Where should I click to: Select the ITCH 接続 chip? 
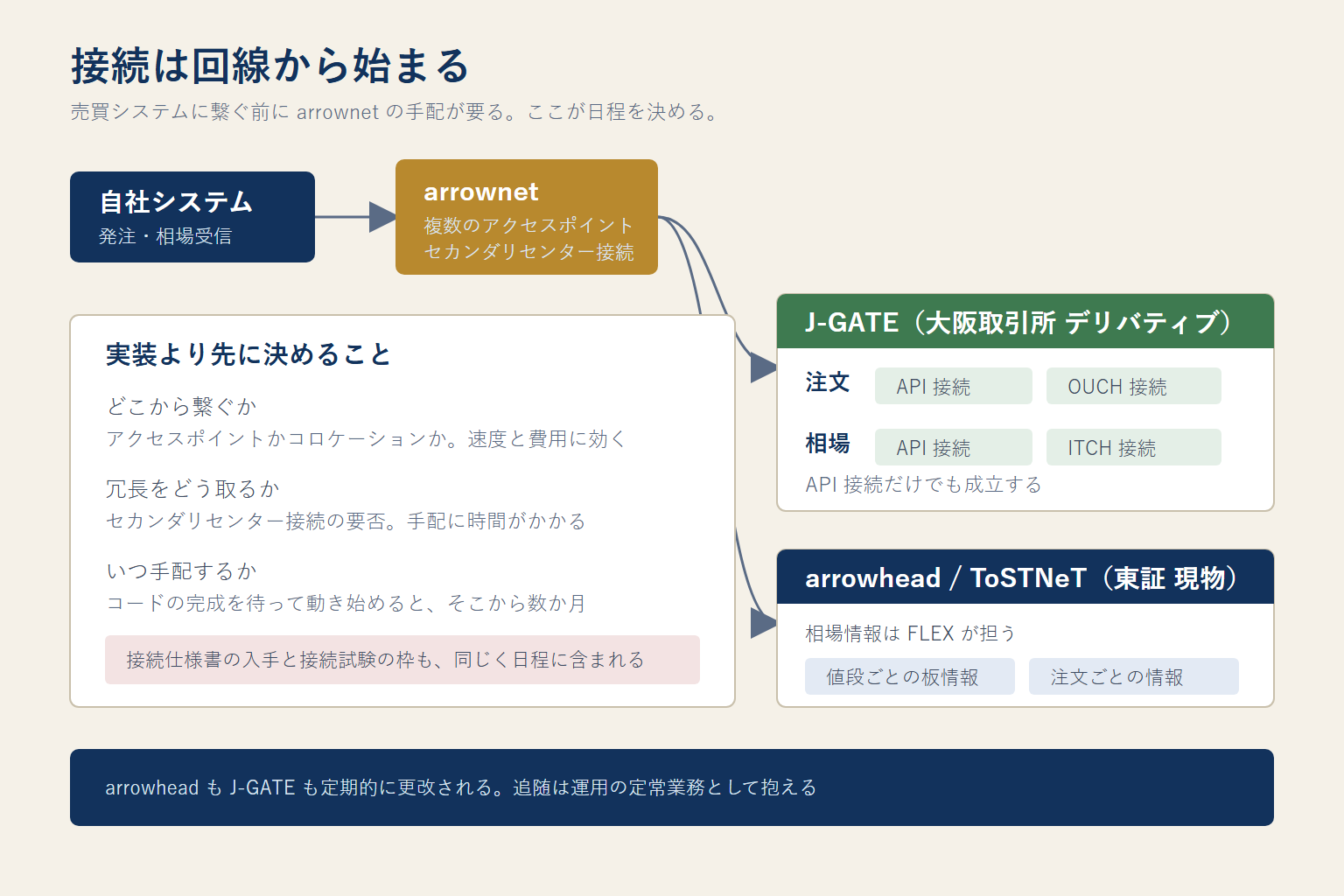coord(1134,447)
